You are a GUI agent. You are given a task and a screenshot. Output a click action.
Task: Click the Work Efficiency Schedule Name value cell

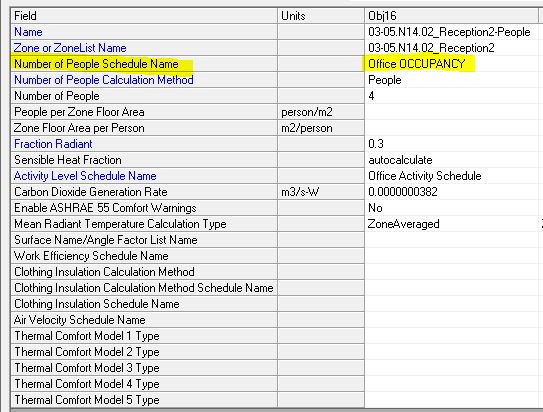pos(454,256)
